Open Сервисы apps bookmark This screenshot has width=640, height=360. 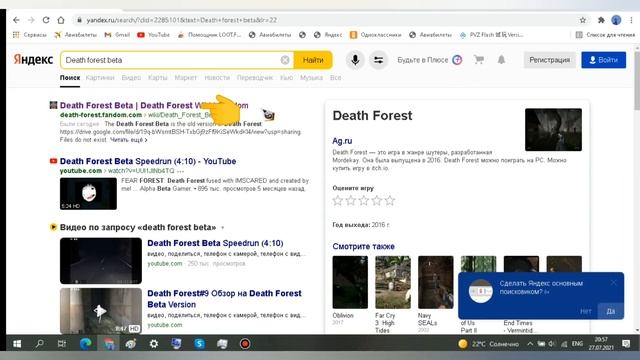tap(29, 35)
